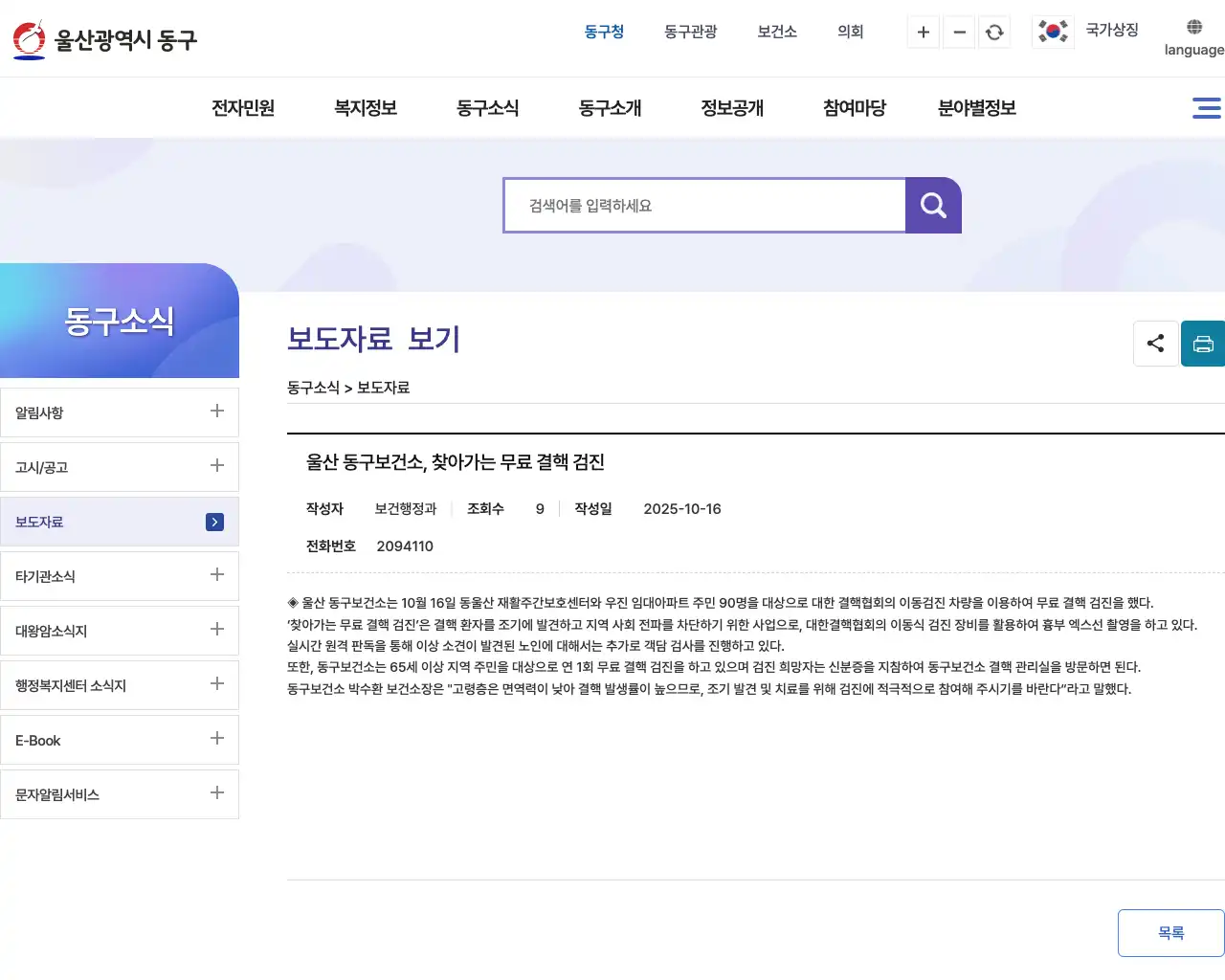Open 동구소개 main menu
Viewport: 1225px width, 980px height.
[x=611, y=108]
